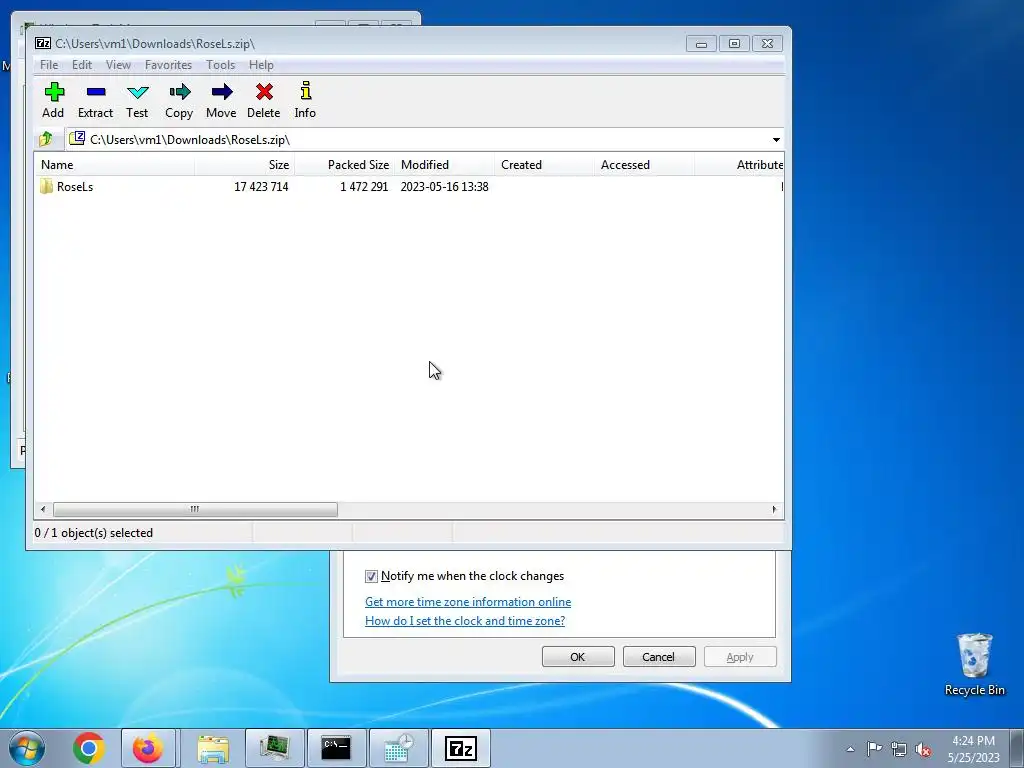1024x768 pixels.
Task: Click the size value 17 423 714
Action: click(x=261, y=187)
